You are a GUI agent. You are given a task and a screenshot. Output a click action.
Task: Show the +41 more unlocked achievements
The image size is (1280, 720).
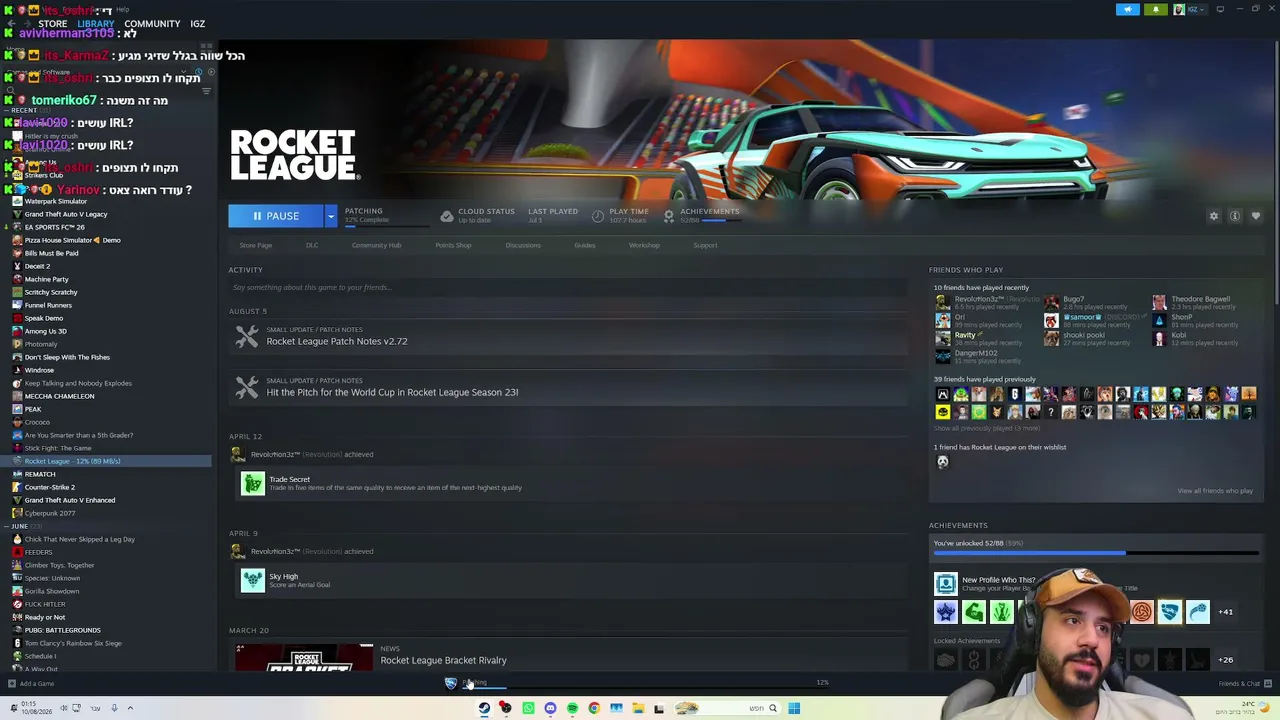[1225, 612]
